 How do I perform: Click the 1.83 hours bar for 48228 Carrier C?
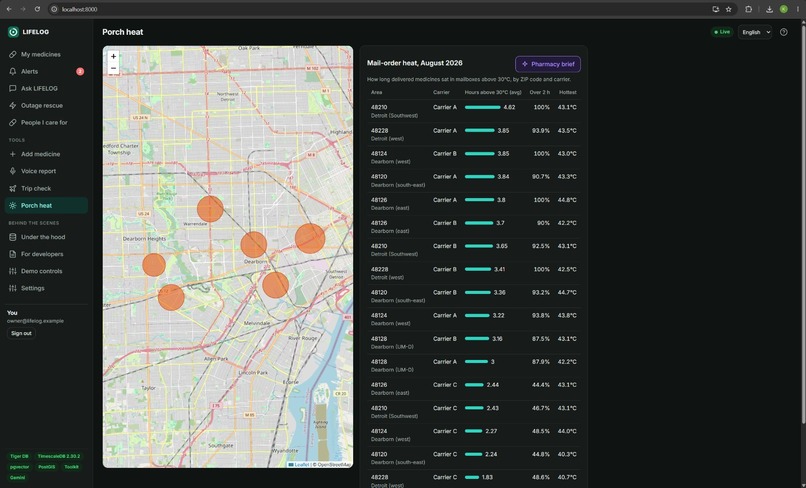point(472,477)
